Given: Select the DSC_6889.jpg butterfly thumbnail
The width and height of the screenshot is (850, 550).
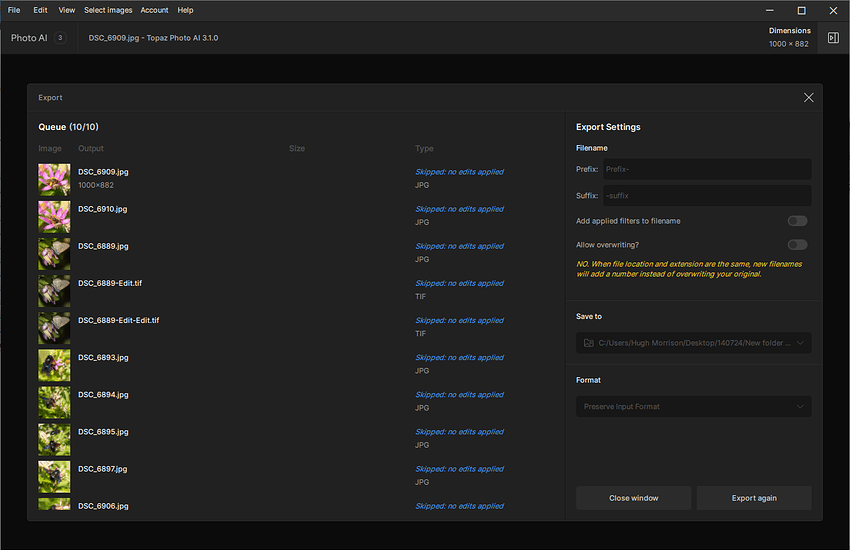Looking at the screenshot, I should pos(54,254).
